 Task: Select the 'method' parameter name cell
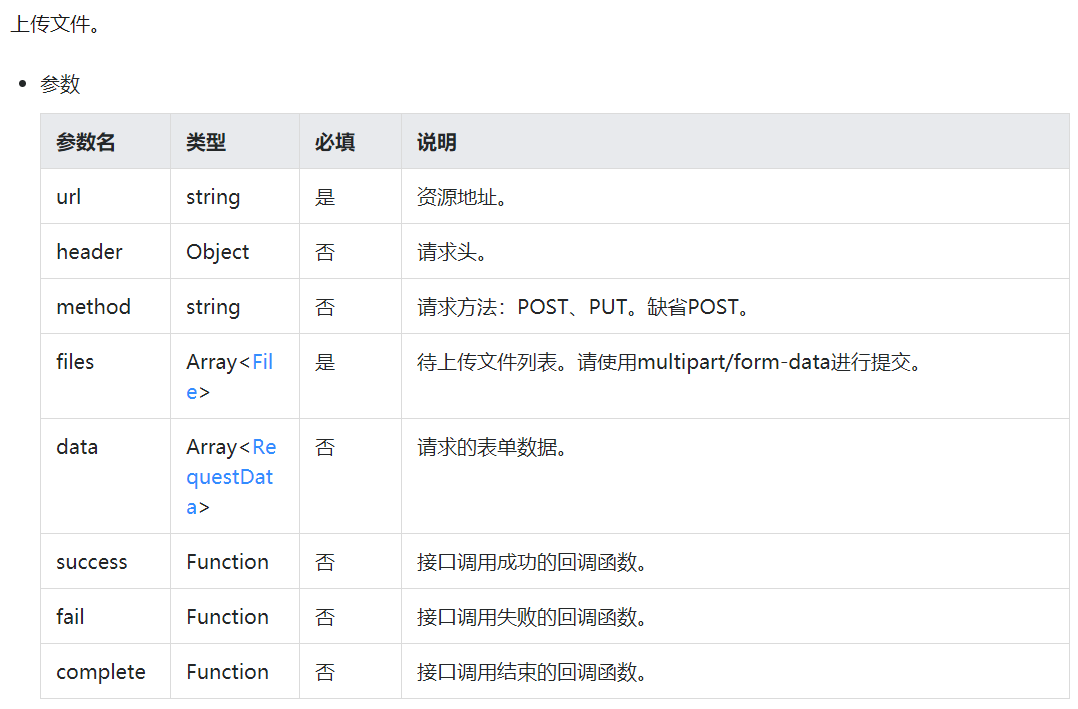coord(105,307)
